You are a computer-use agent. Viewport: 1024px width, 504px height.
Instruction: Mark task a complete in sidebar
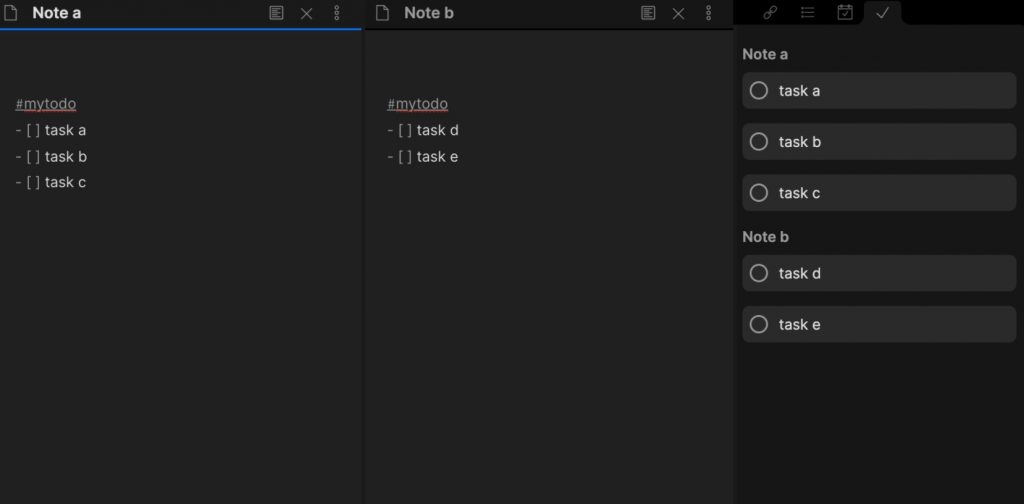click(758, 90)
